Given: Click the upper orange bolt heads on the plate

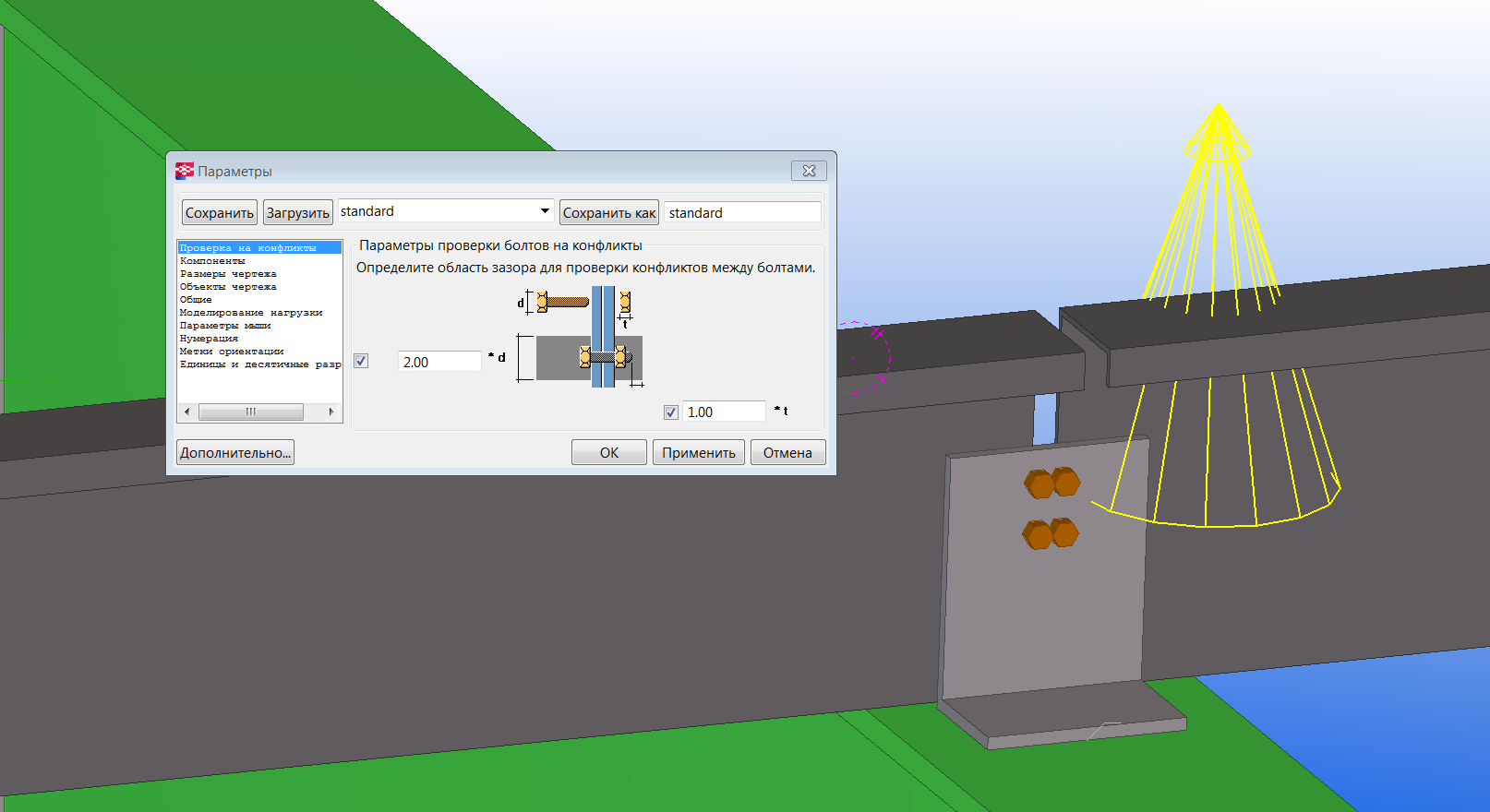Looking at the screenshot, I should tap(1051, 483).
